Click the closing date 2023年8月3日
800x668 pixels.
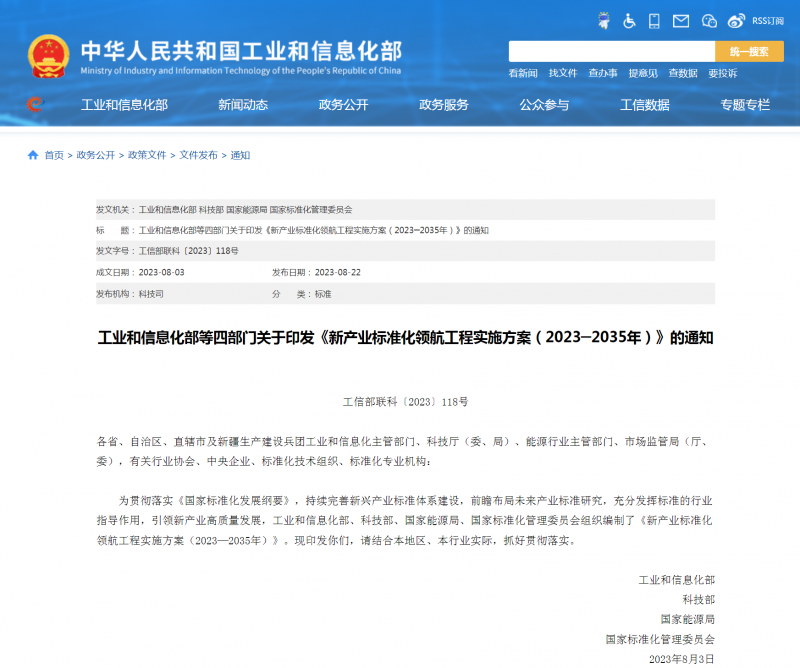point(682,659)
